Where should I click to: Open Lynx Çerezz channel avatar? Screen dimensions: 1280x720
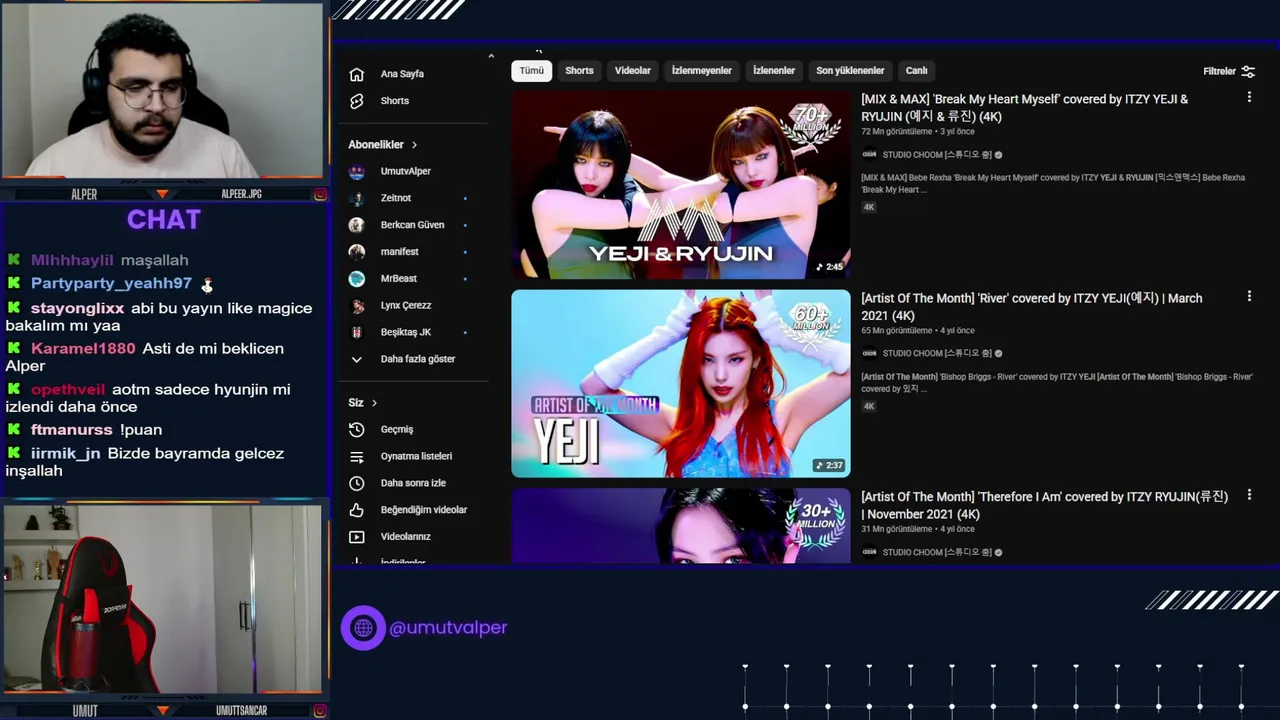coord(356,305)
